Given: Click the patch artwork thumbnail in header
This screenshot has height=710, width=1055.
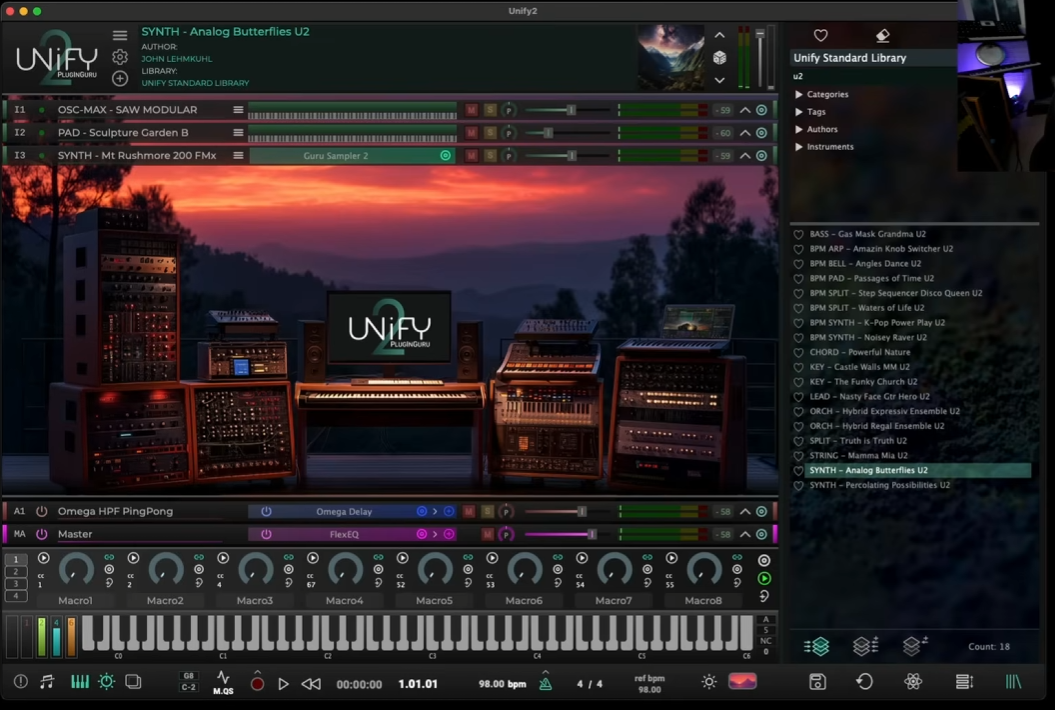Looking at the screenshot, I should (671, 58).
